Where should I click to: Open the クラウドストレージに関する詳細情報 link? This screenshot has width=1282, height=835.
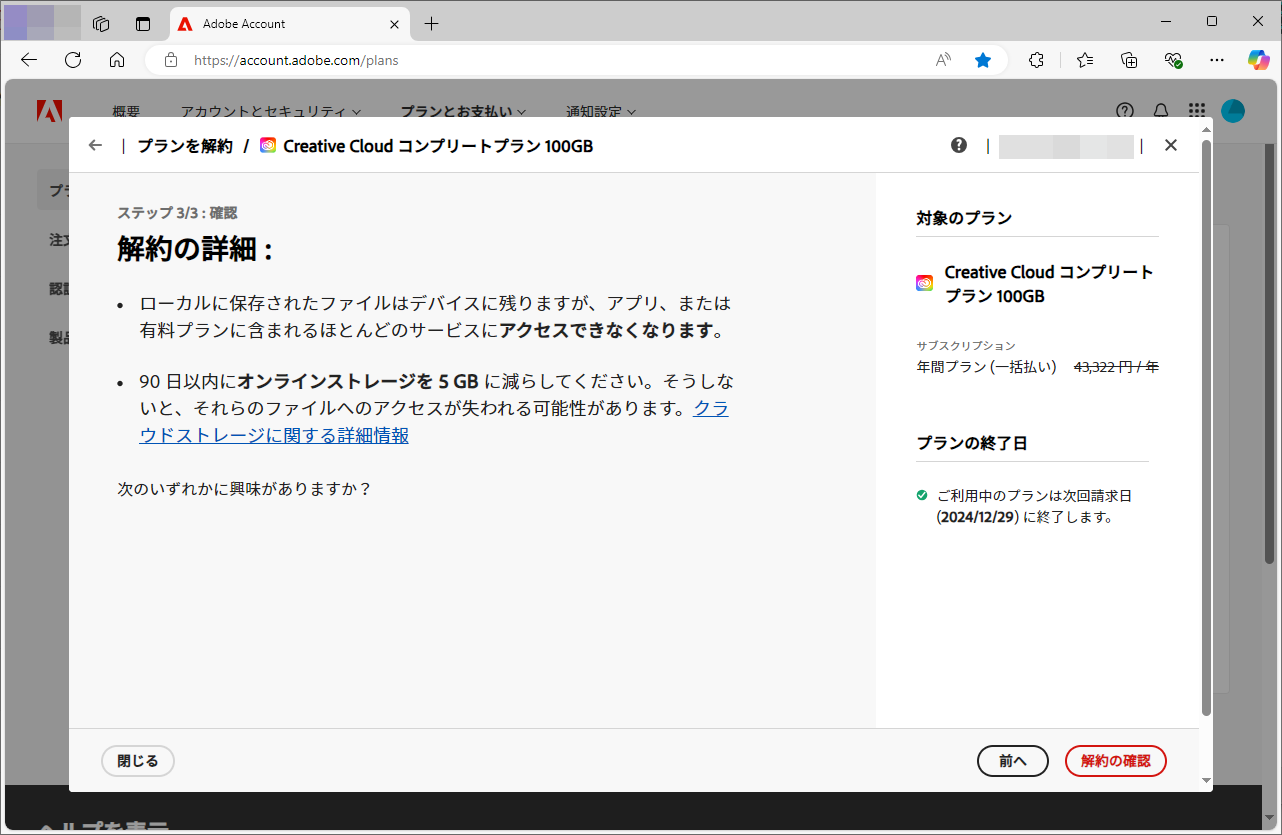pyautogui.click(x=434, y=422)
